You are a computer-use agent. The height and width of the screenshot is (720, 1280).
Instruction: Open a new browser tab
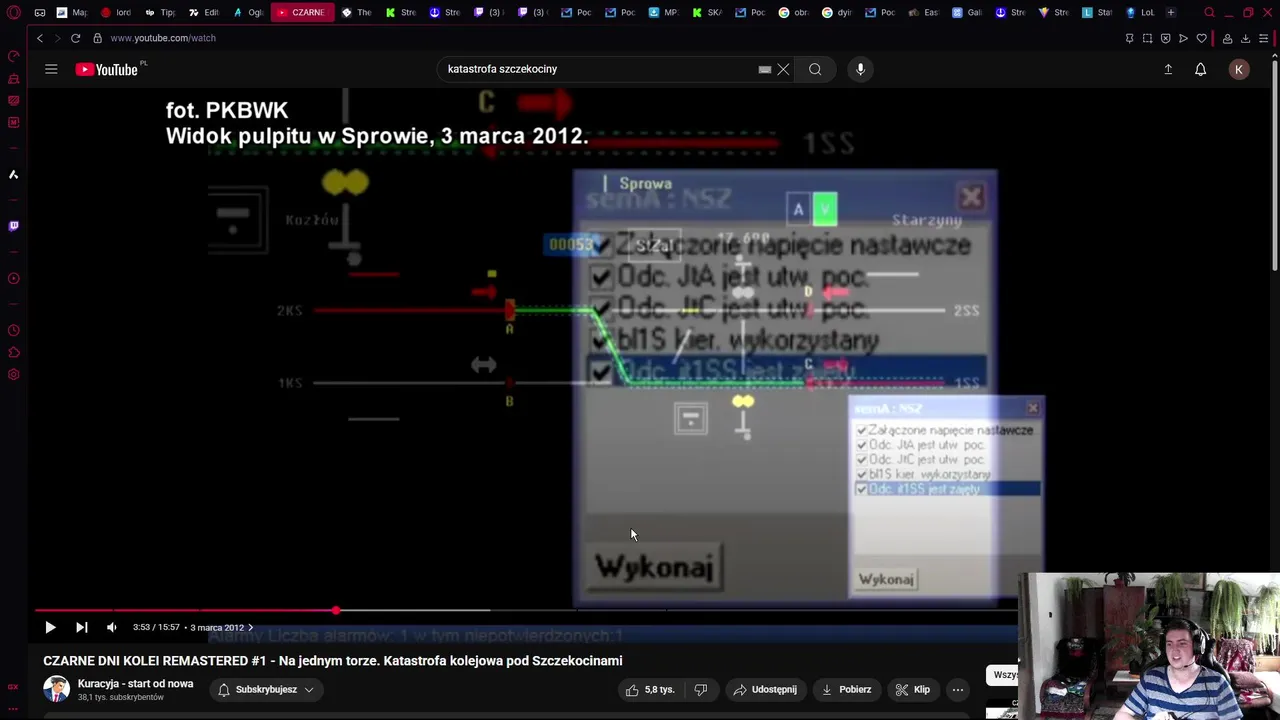click(x=1171, y=13)
